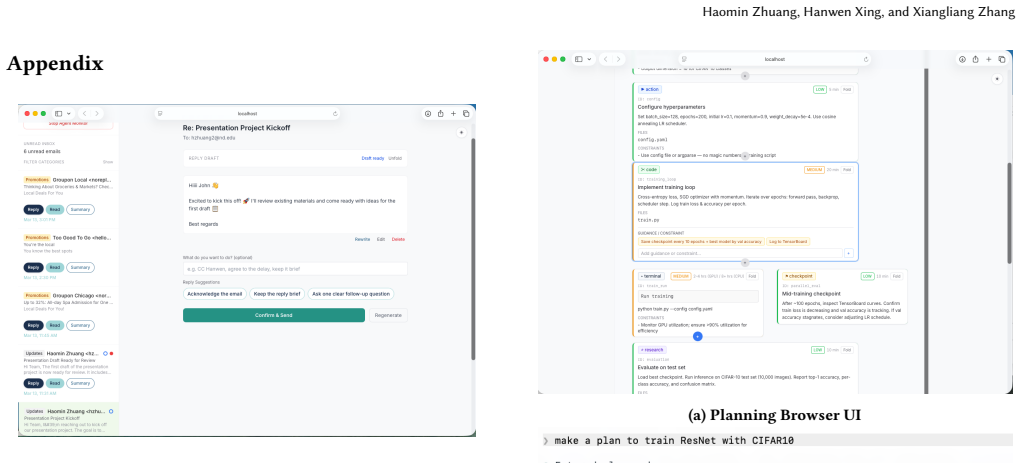Reload page in the planning browser window
1022x463 pixels.
click(x=866, y=59)
